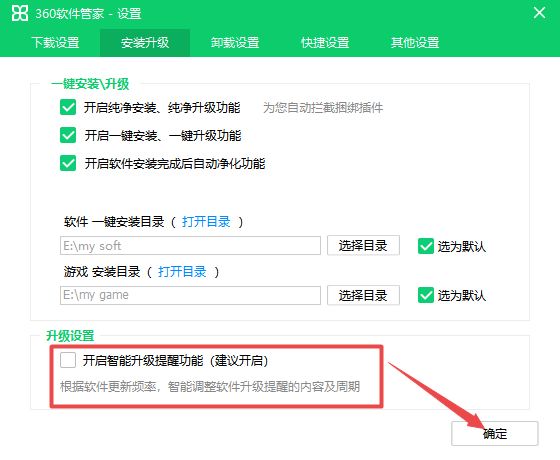Click 选择目录 button for game directory
560x460 pixels.
pyautogui.click(x=363, y=295)
